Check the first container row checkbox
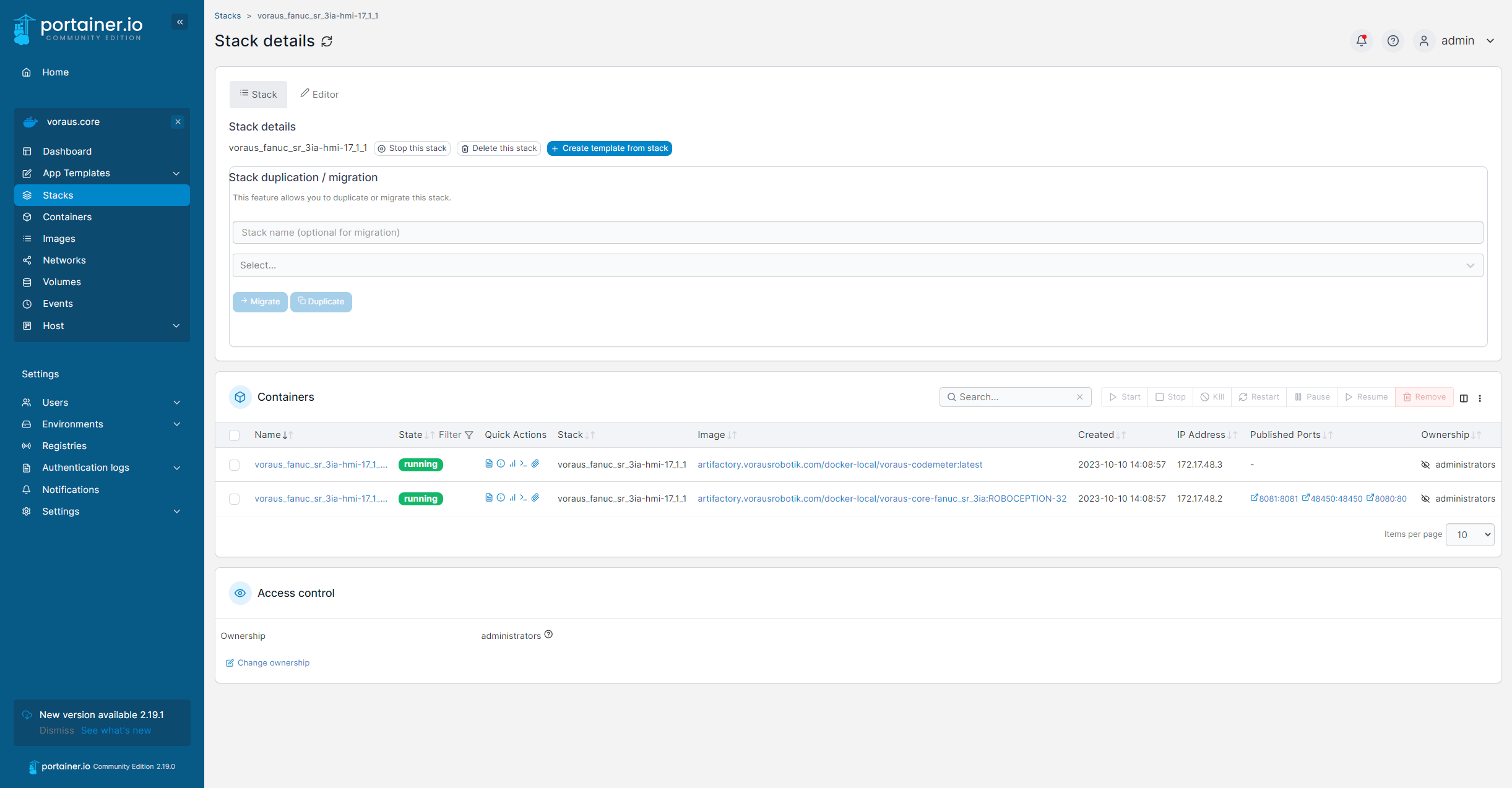1512x788 pixels. (x=234, y=465)
